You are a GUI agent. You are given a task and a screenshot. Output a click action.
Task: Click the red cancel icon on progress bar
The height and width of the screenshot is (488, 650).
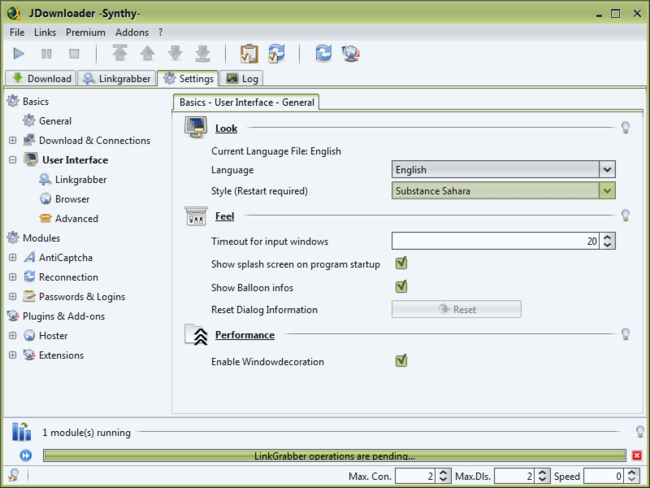pyautogui.click(x=637, y=456)
